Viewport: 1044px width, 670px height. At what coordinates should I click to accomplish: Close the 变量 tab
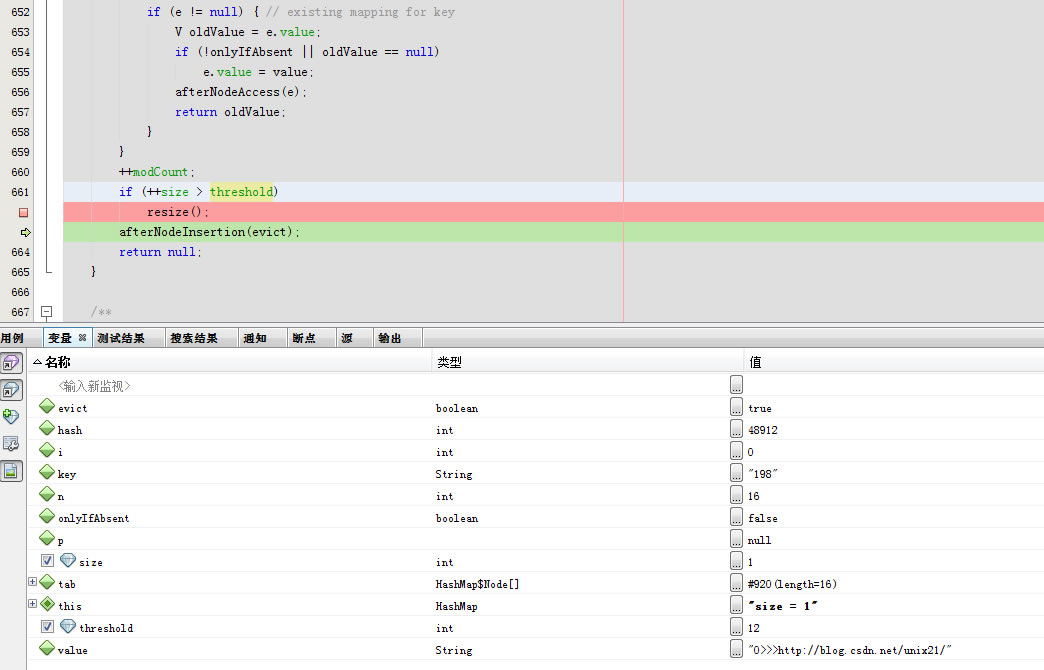pos(83,338)
